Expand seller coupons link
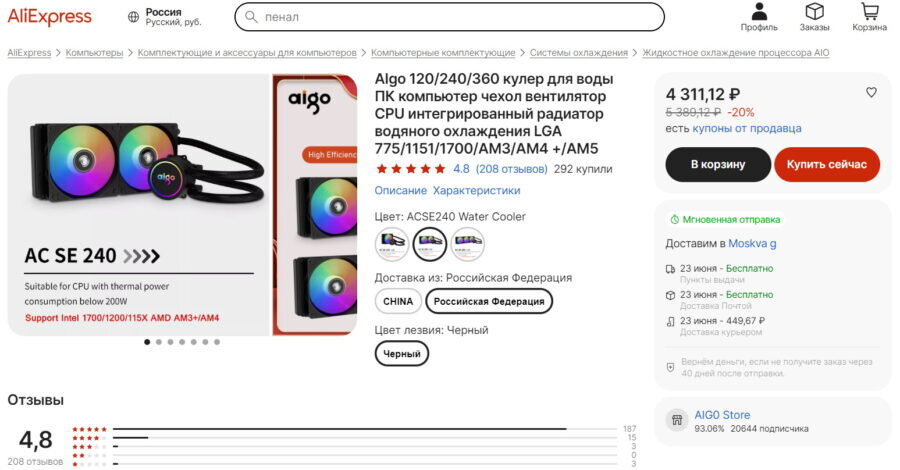The width and height of the screenshot is (900, 470). click(x=747, y=129)
